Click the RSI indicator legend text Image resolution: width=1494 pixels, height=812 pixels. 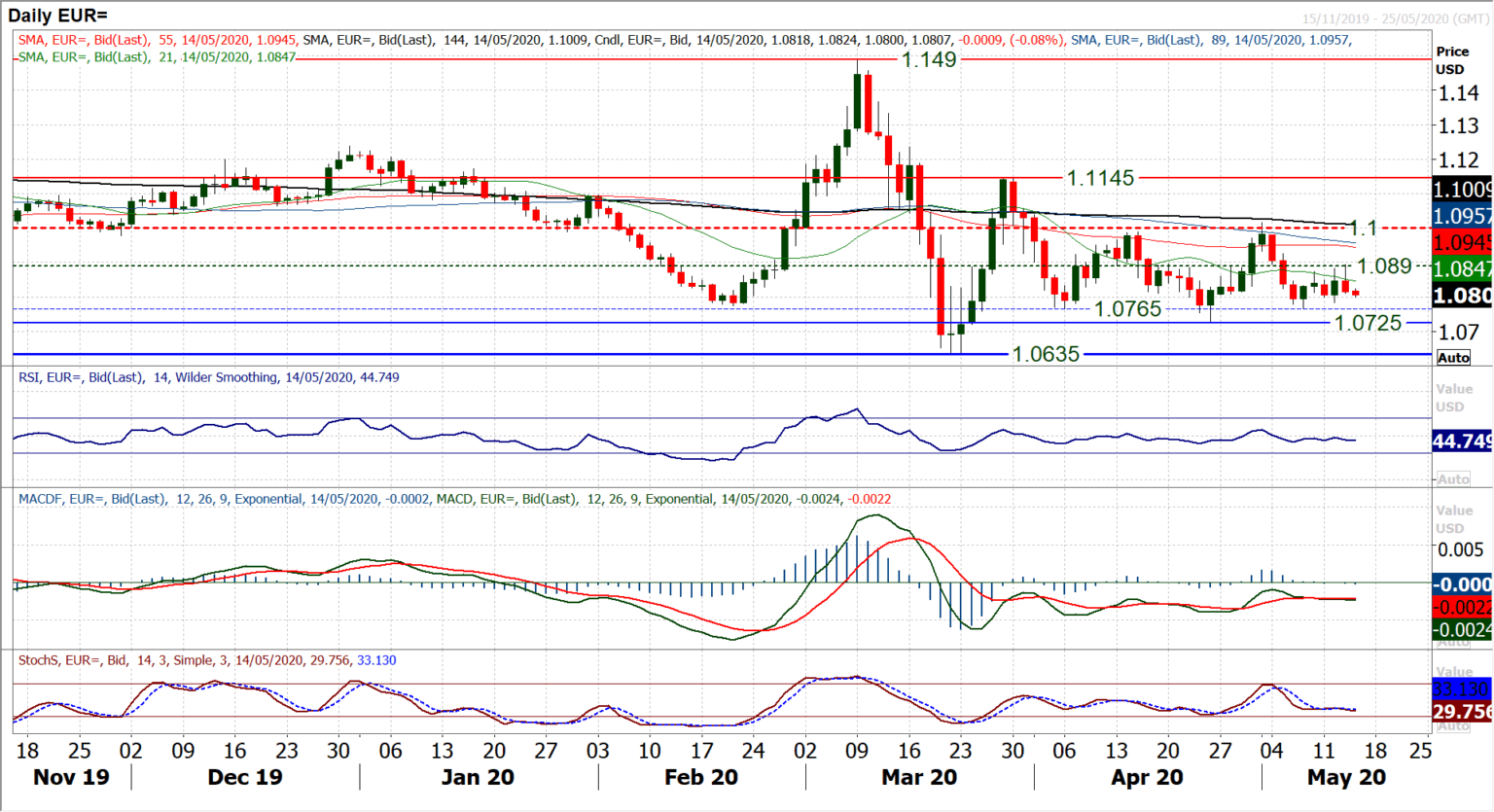pos(209,377)
